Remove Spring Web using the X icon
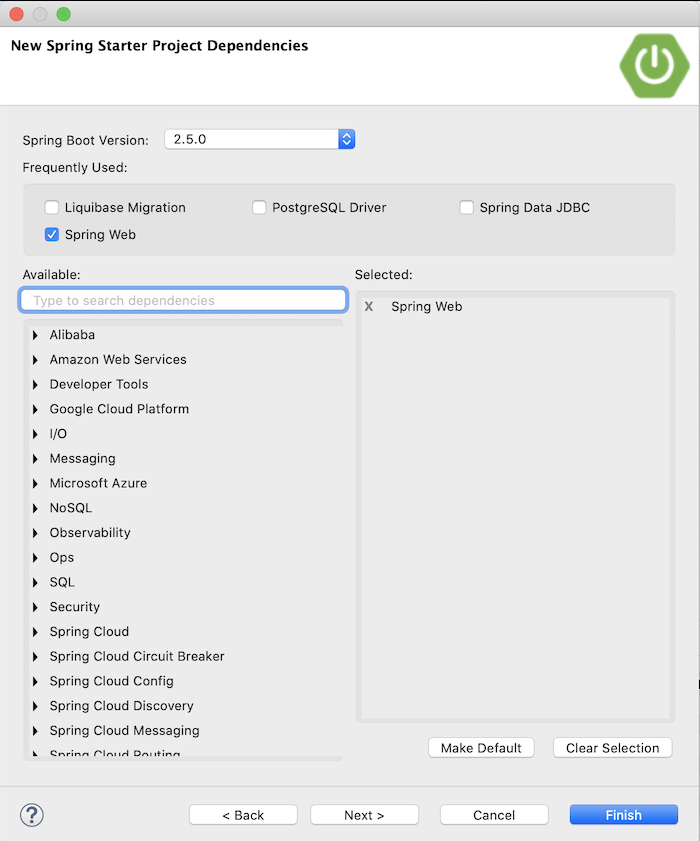The image size is (700, 841). pos(369,306)
